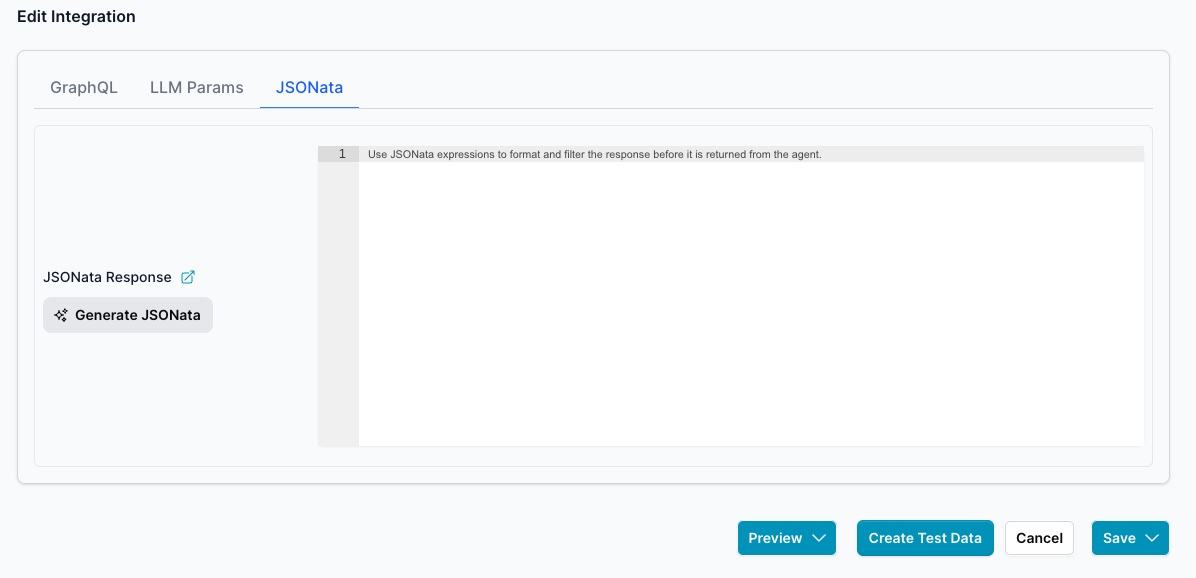Image resolution: width=1196 pixels, height=578 pixels.
Task: Save the integration changes
Action: pos(1118,538)
